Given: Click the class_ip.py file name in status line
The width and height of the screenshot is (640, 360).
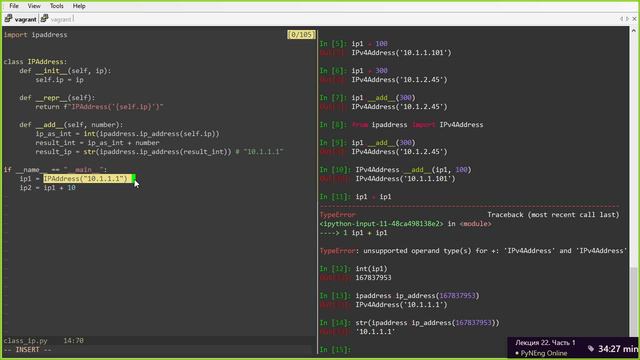Looking at the screenshot, I should tap(26, 340).
